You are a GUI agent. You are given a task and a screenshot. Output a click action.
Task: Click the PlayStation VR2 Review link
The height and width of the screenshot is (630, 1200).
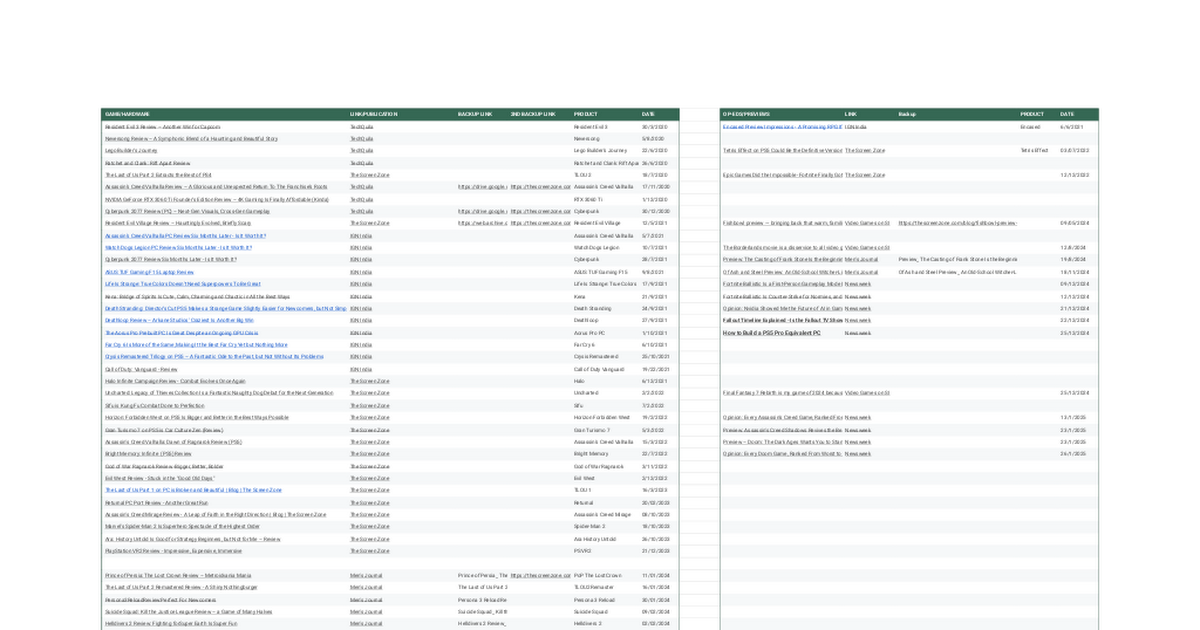(x=173, y=551)
